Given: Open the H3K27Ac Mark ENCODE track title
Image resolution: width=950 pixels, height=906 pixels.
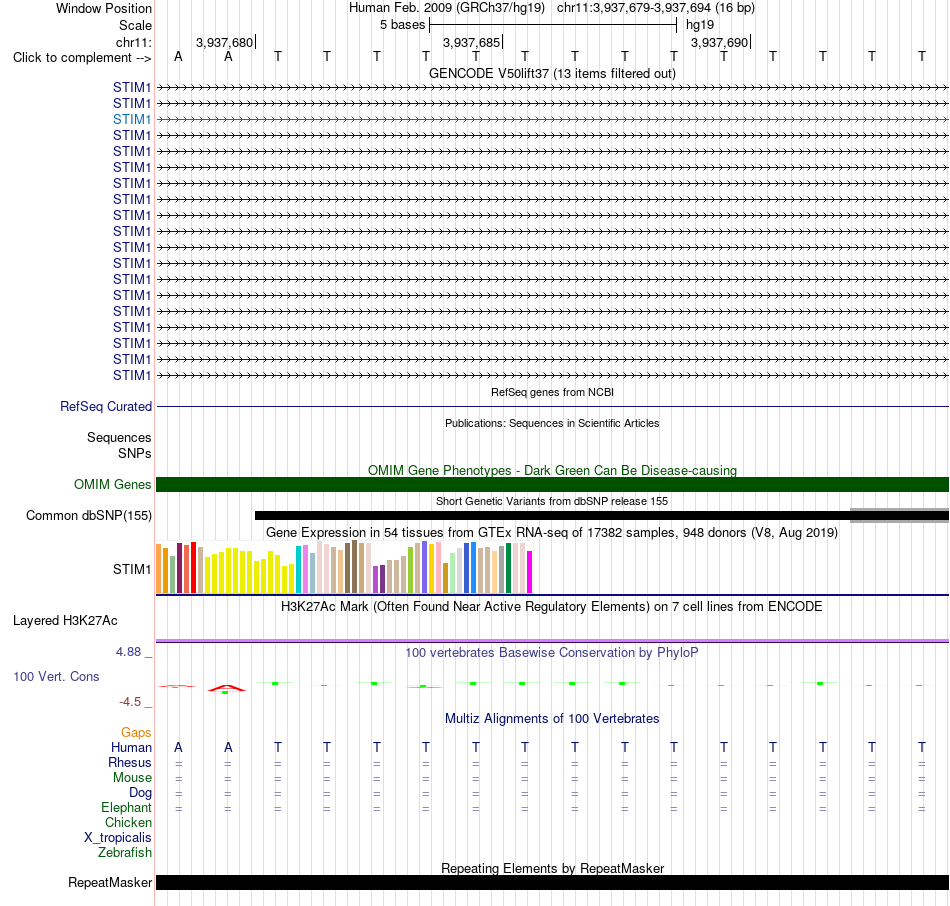Looking at the screenshot, I should pos(552,607).
